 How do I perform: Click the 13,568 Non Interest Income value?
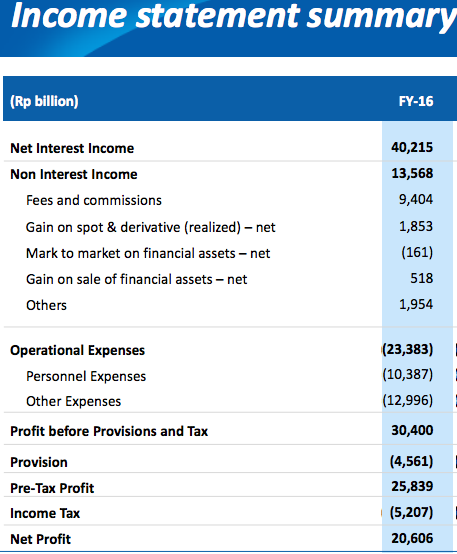(x=412, y=173)
